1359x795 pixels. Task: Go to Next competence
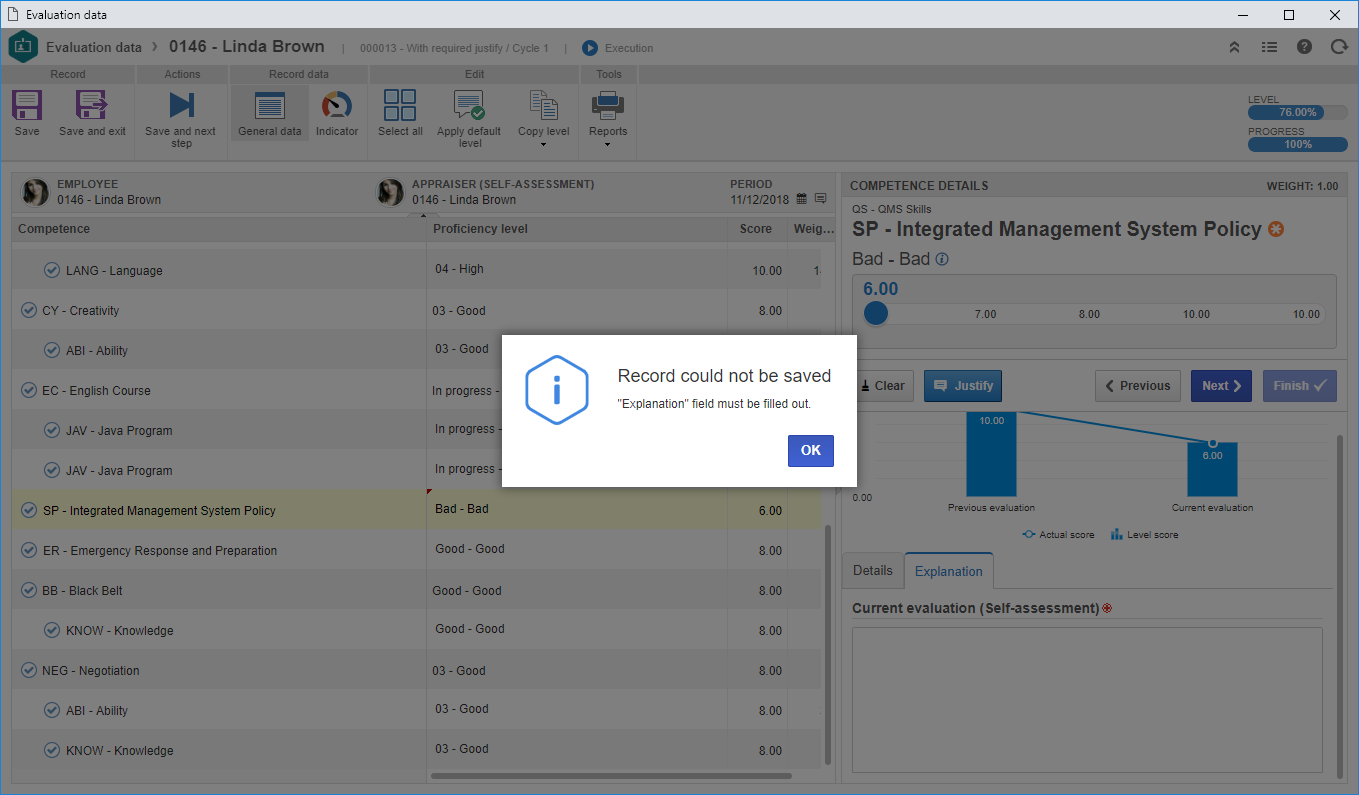click(1221, 386)
